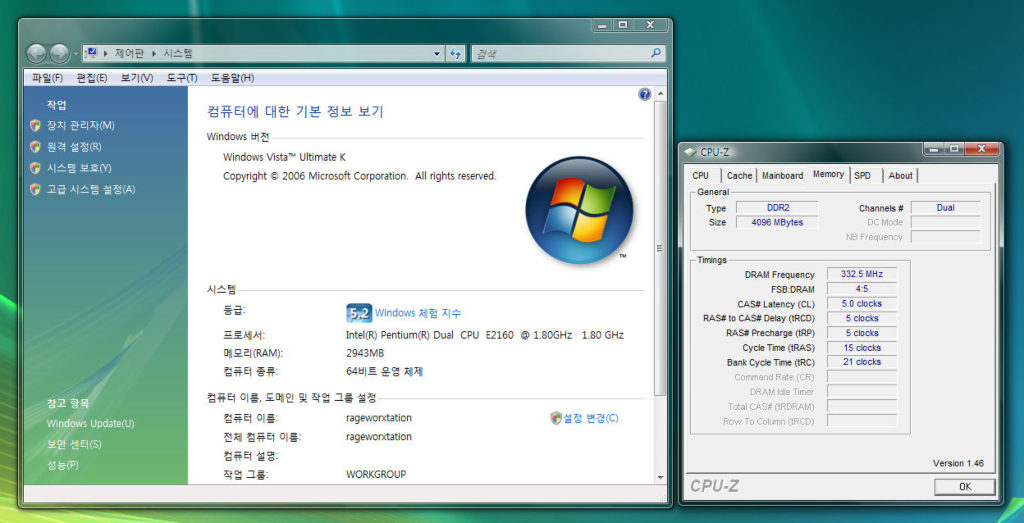Click Cycle Time 15 clocks value

[862, 347]
